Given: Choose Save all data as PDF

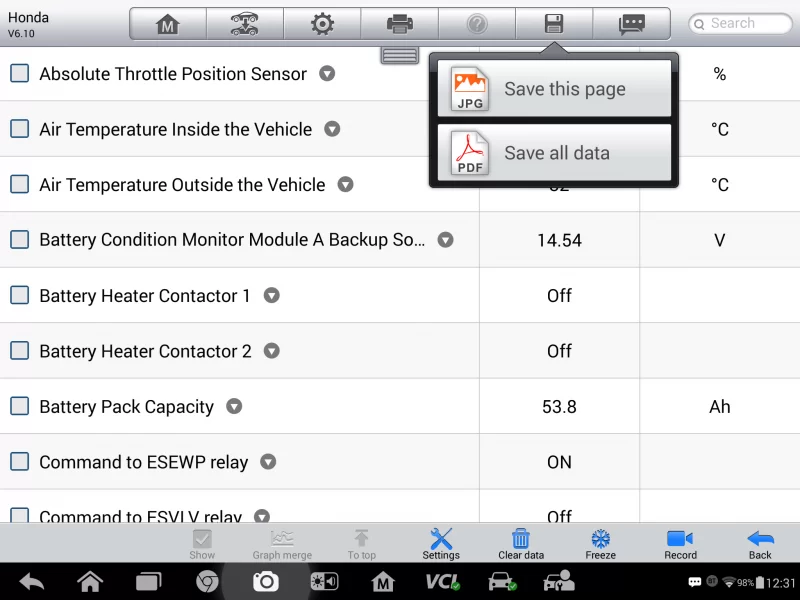Looking at the screenshot, I should (554, 153).
